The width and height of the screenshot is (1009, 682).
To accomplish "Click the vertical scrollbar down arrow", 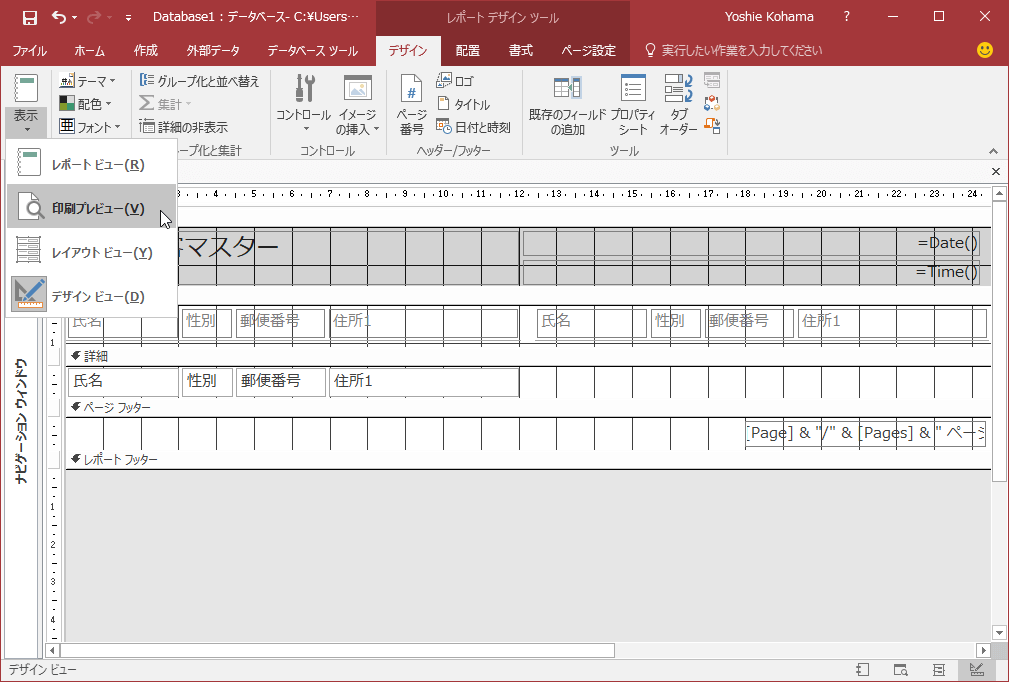I will coord(999,633).
